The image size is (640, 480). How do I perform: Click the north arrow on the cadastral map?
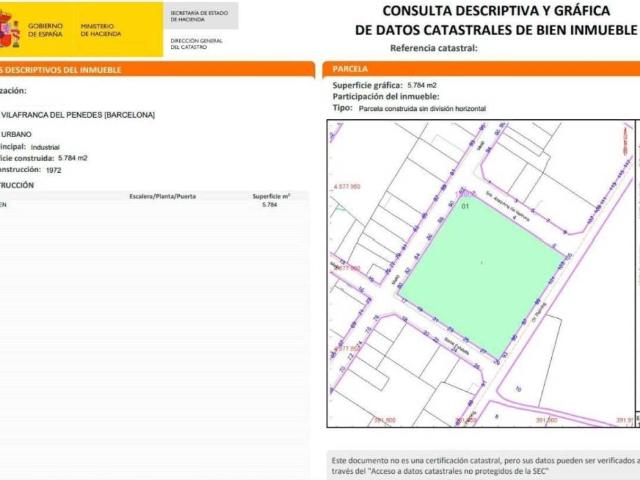625,141
